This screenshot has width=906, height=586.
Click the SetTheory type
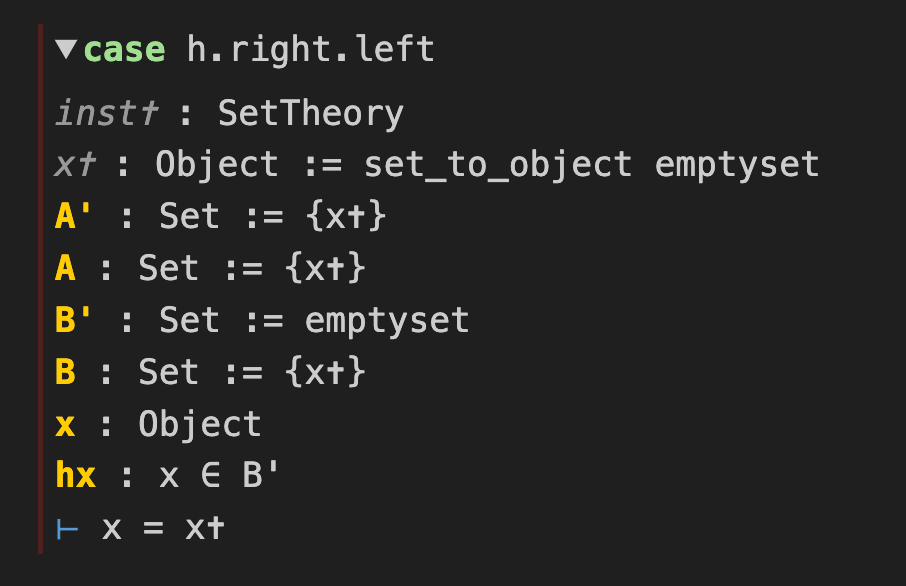click(x=310, y=113)
